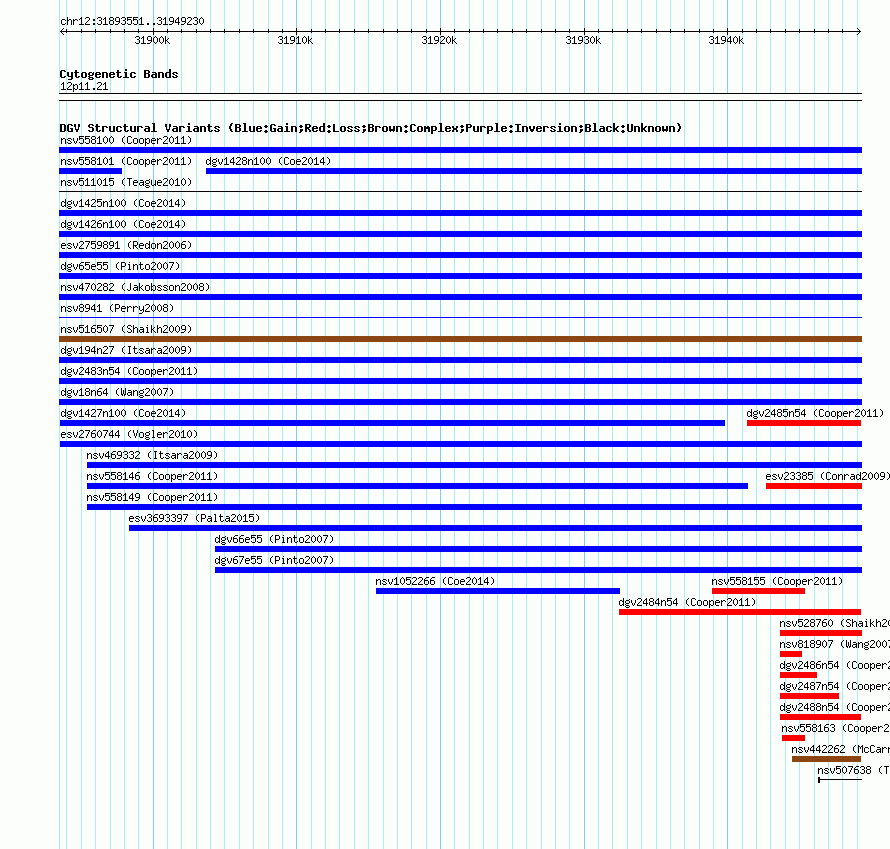Open dgv1426n100 (Coe2014) variant details

(x=123, y=224)
